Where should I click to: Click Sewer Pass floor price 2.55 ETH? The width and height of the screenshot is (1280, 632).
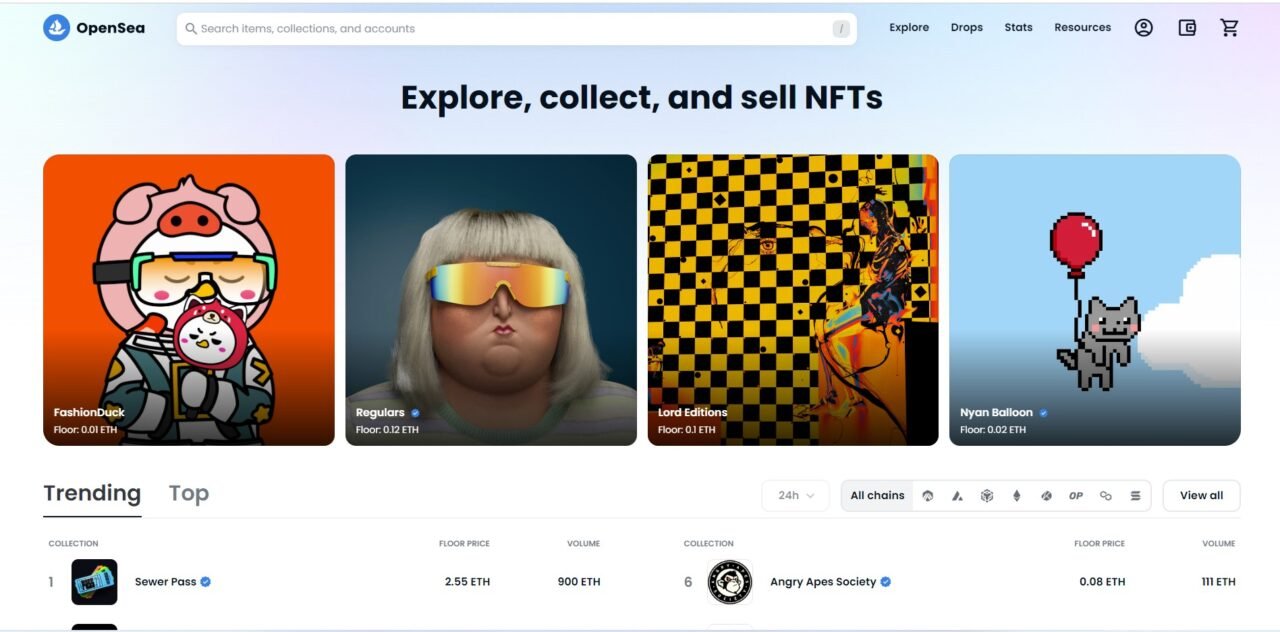click(467, 582)
